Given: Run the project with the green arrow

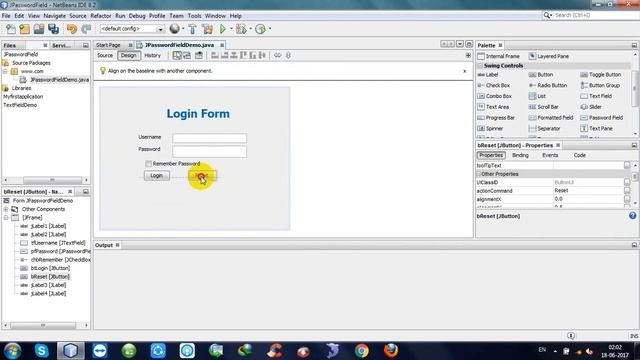Looking at the screenshot, I should 223,29.
